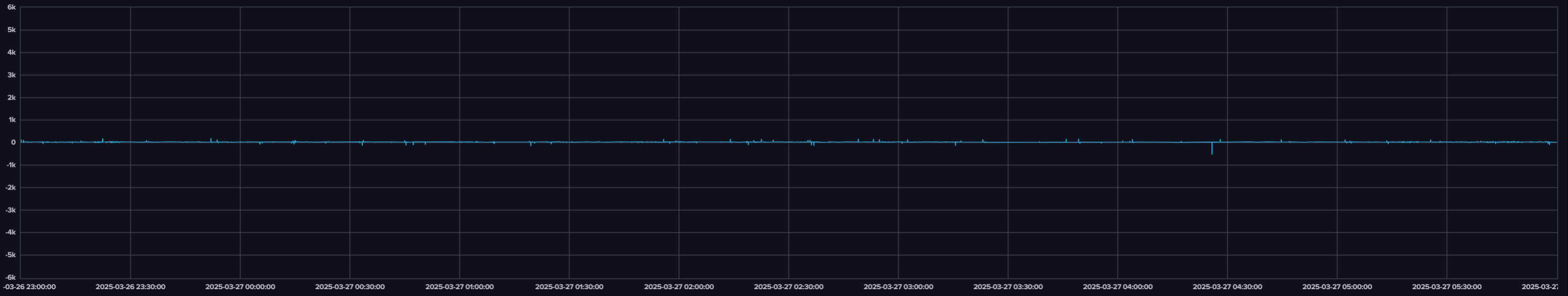Click the 0 baseline label on y-axis

pyautogui.click(x=14, y=143)
